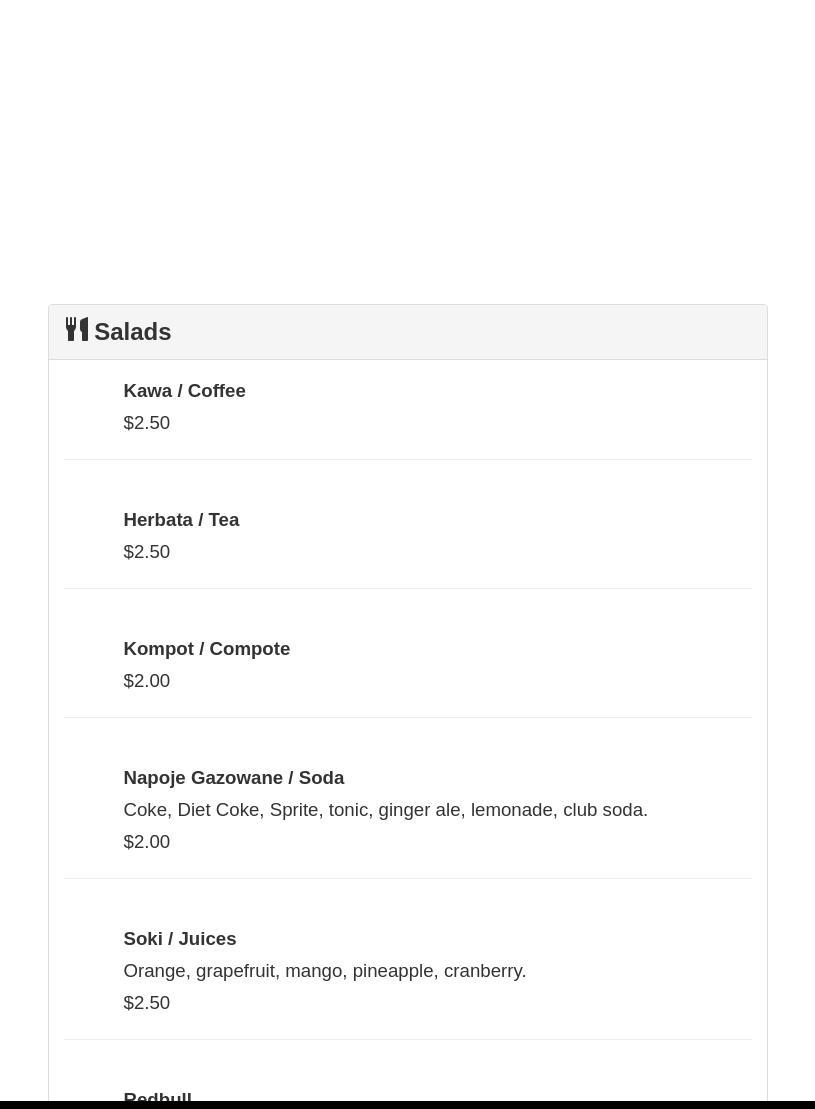Click the black bar at the page bottom
The height and width of the screenshot is (1109, 815).
(407, 1105)
